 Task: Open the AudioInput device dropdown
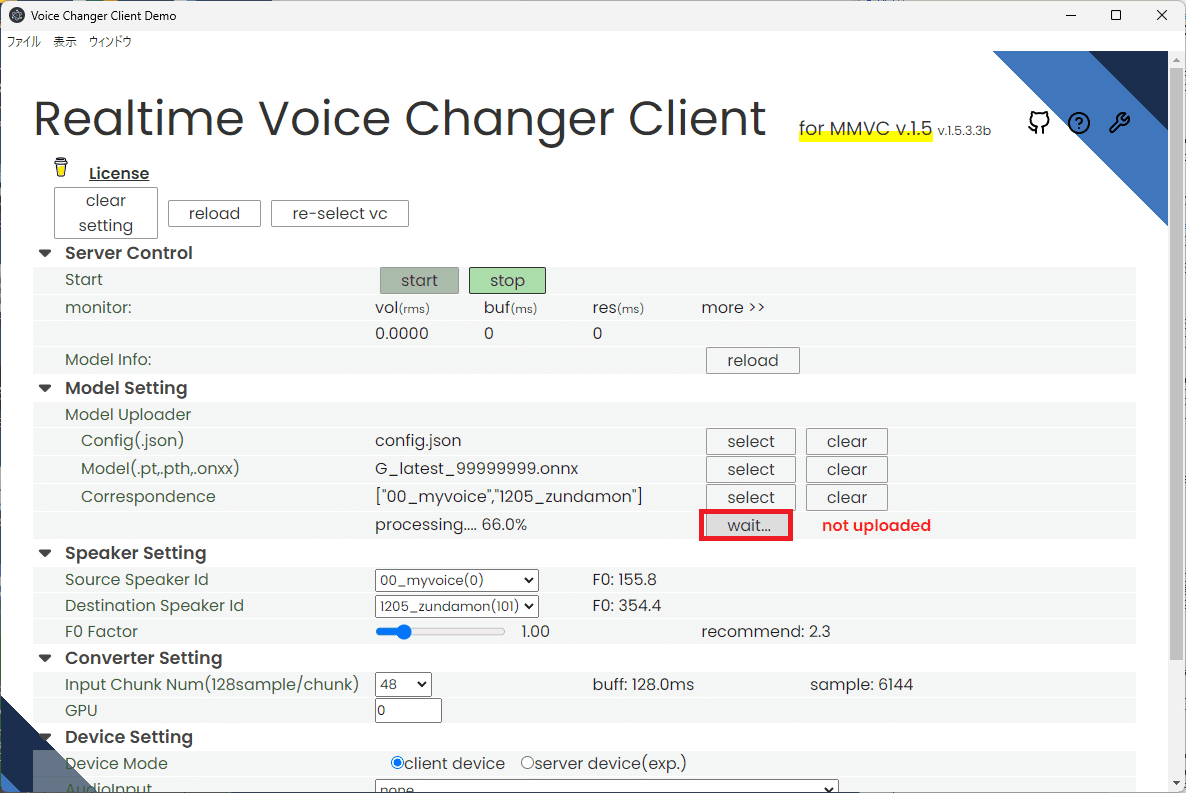607,786
